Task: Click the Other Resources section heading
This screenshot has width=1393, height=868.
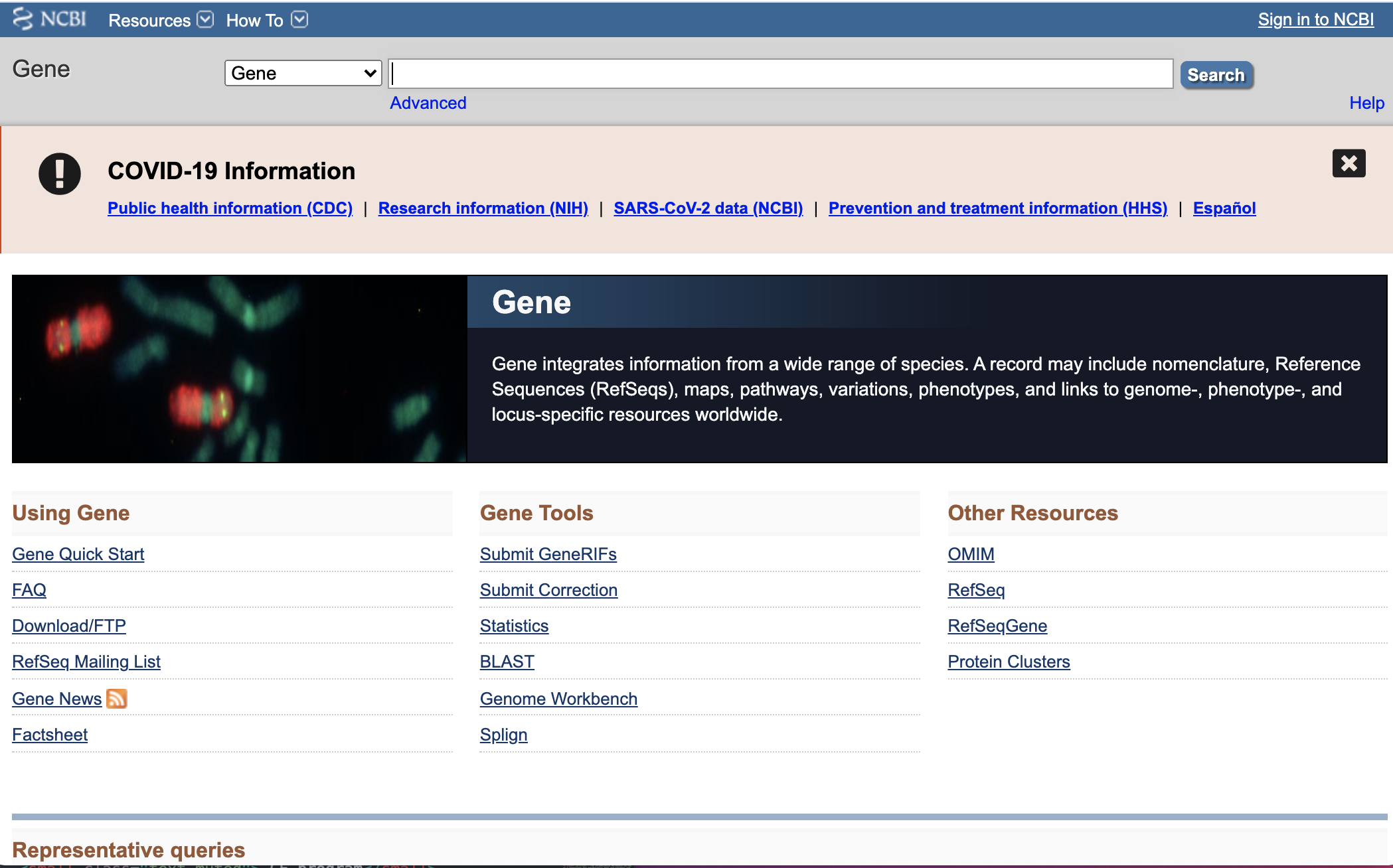Action: [1033, 513]
